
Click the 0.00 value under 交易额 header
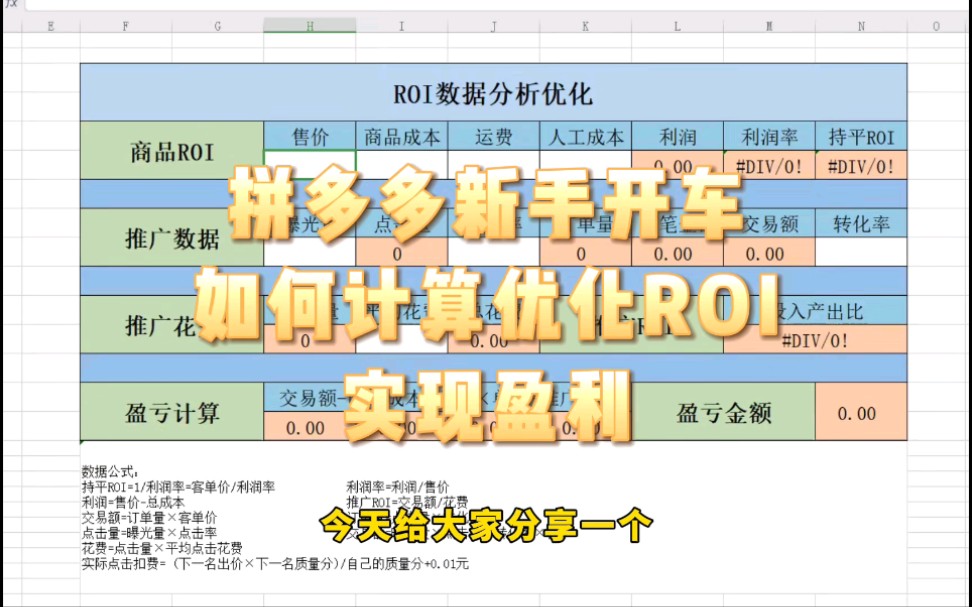[769, 253]
